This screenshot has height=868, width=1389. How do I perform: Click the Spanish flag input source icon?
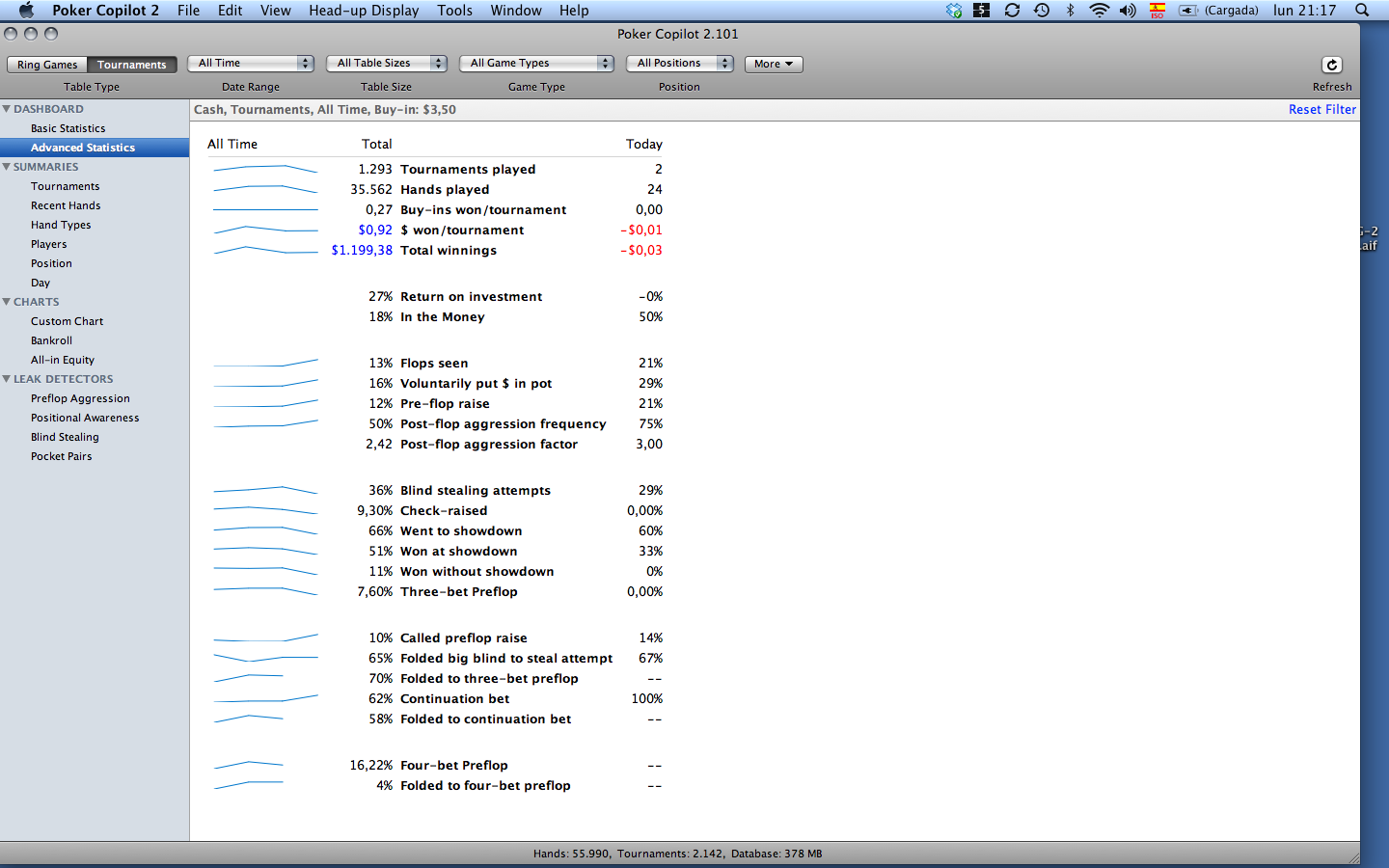pos(1157,10)
